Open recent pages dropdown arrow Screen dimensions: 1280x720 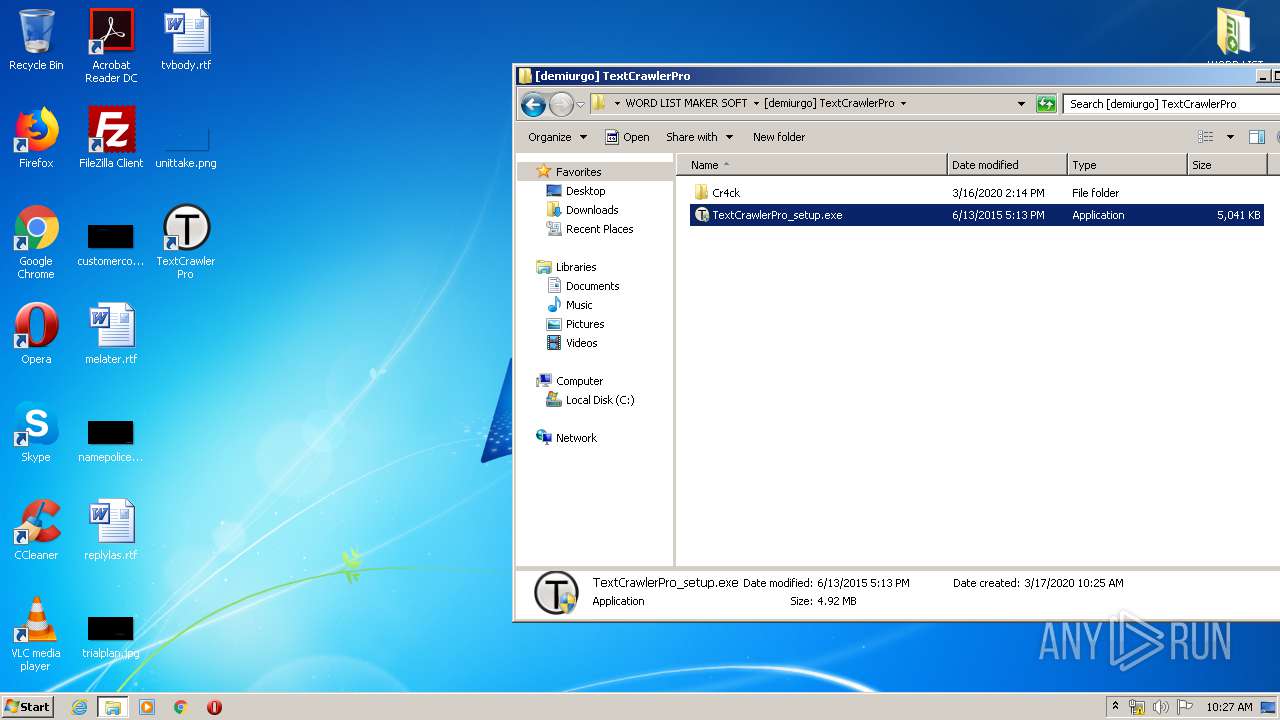point(580,104)
